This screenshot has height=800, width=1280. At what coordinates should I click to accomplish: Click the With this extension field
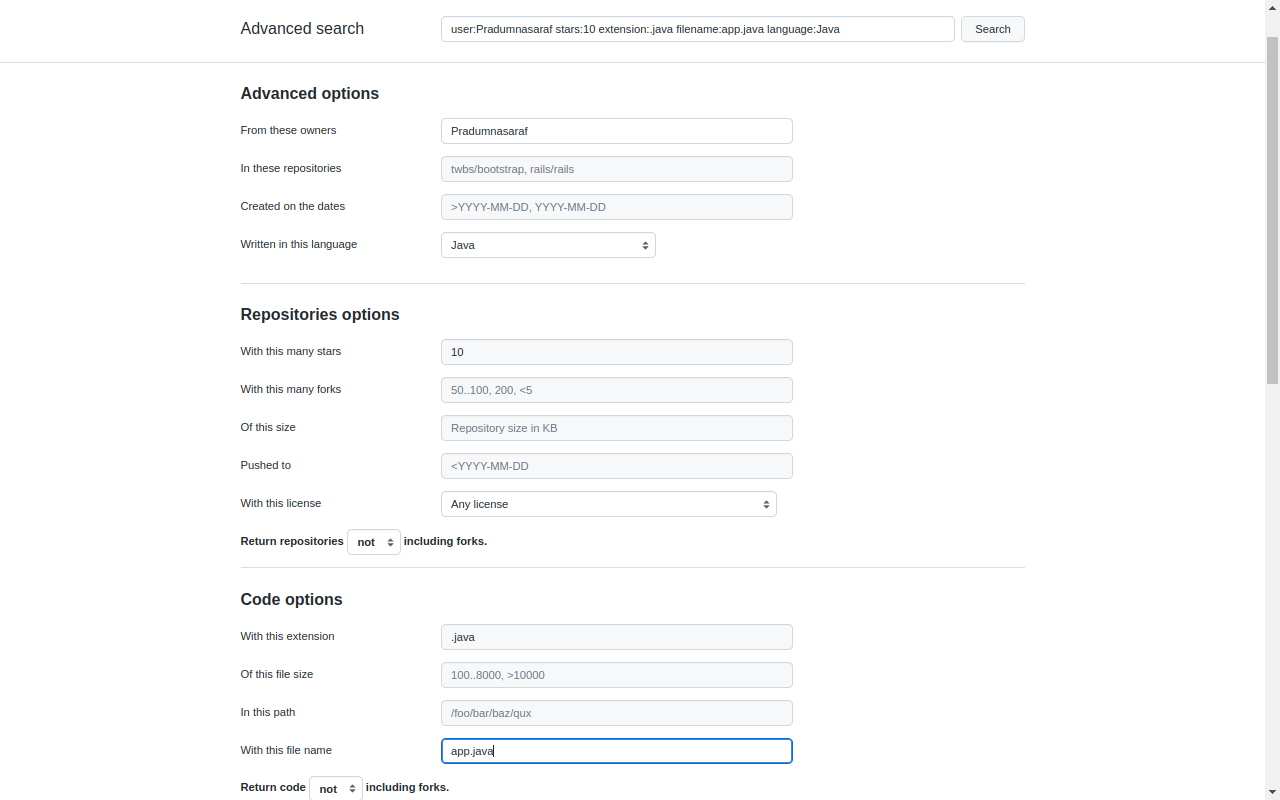pyautogui.click(x=616, y=637)
